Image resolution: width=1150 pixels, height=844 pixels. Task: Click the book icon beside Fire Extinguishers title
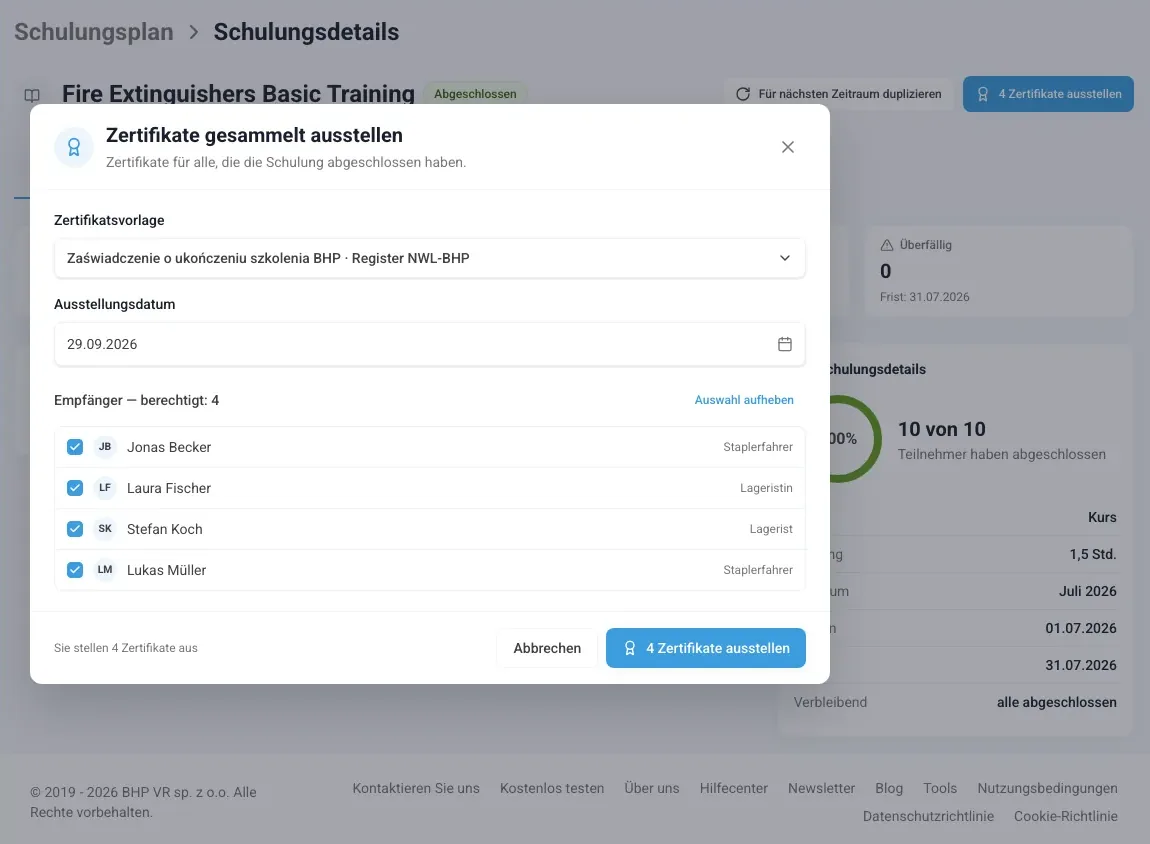[32, 95]
